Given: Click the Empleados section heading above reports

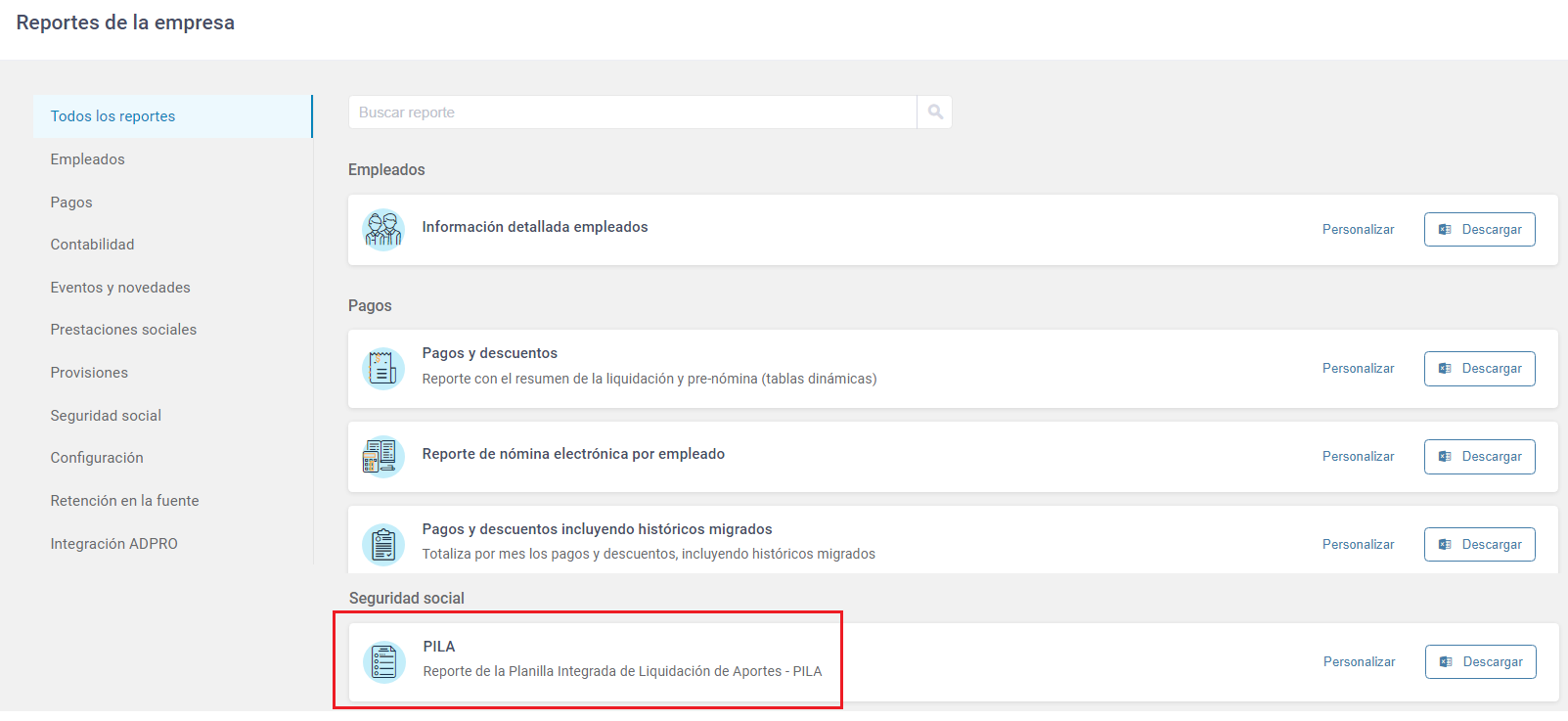Looking at the screenshot, I should point(386,170).
